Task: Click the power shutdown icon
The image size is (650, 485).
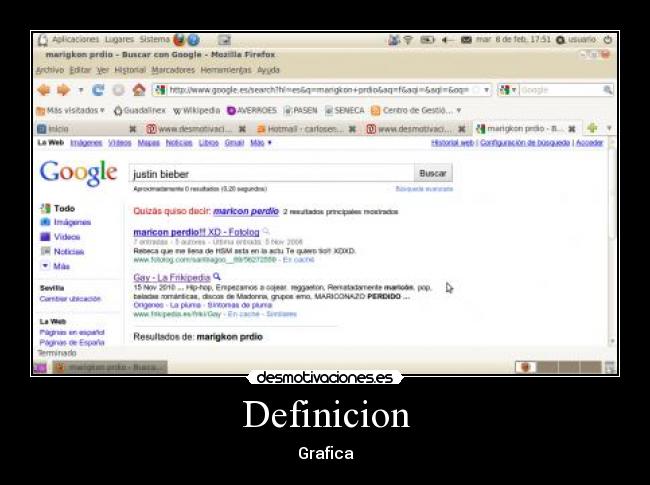Action: coord(608,40)
